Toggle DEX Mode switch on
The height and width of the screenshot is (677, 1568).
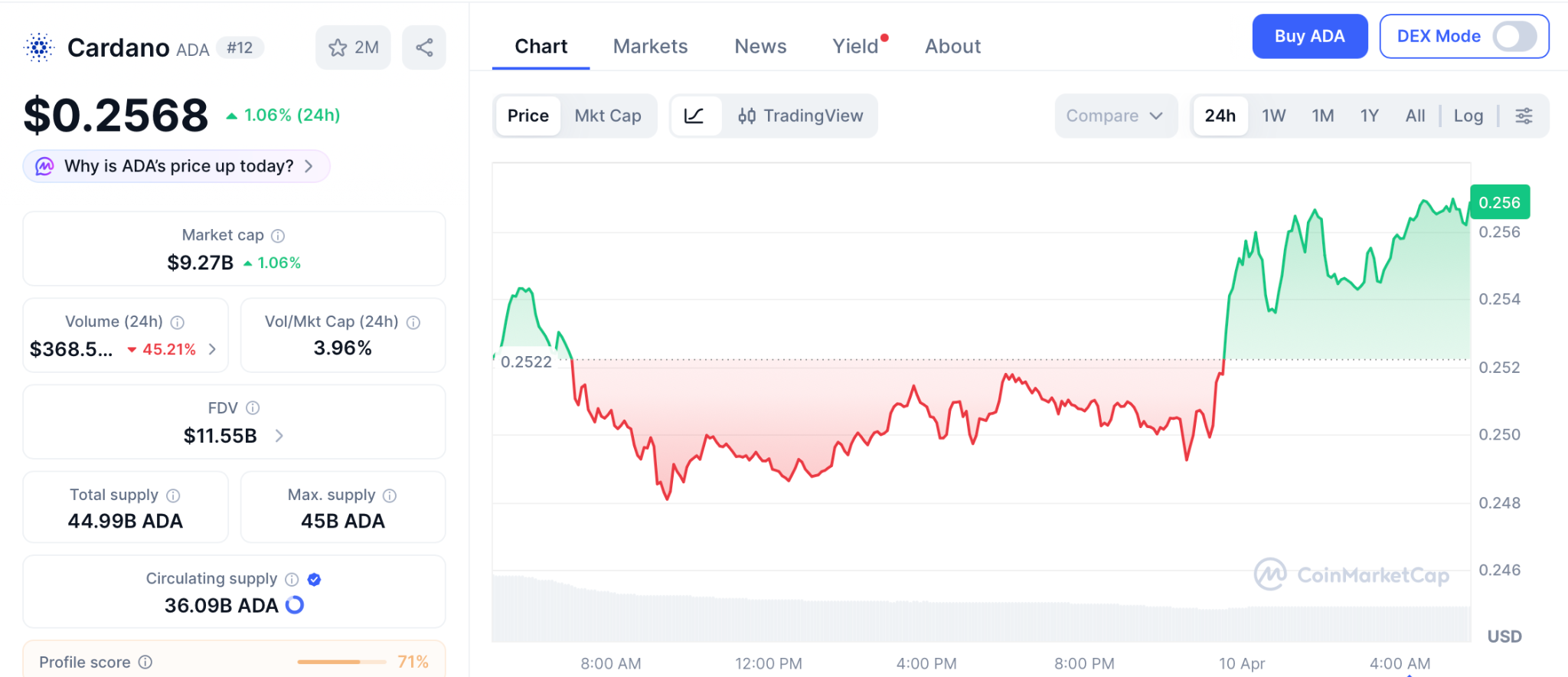1514,36
